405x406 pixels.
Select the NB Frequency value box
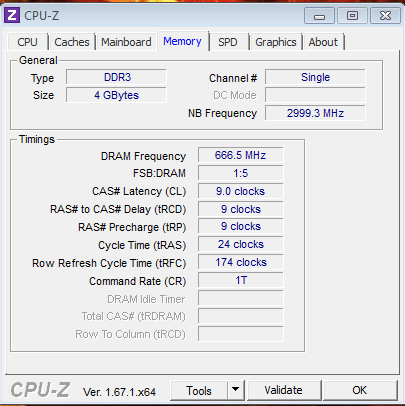[x=315, y=113]
